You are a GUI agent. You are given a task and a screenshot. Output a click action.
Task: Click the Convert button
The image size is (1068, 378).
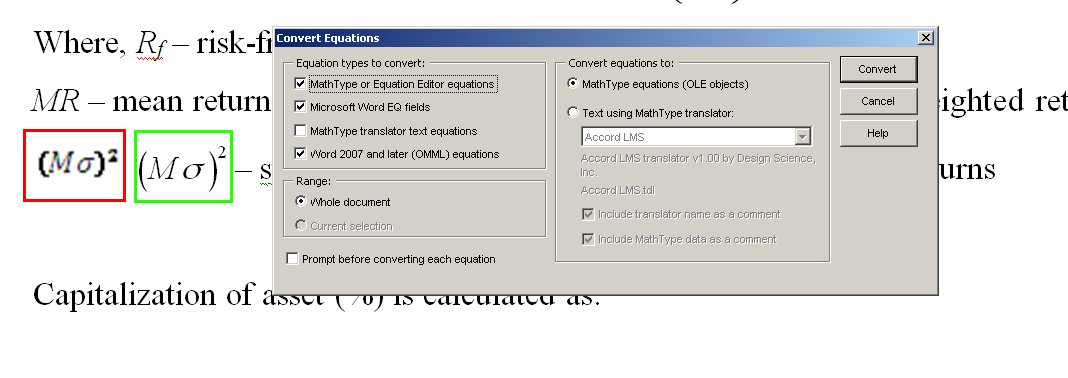pyautogui.click(x=878, y=69)
